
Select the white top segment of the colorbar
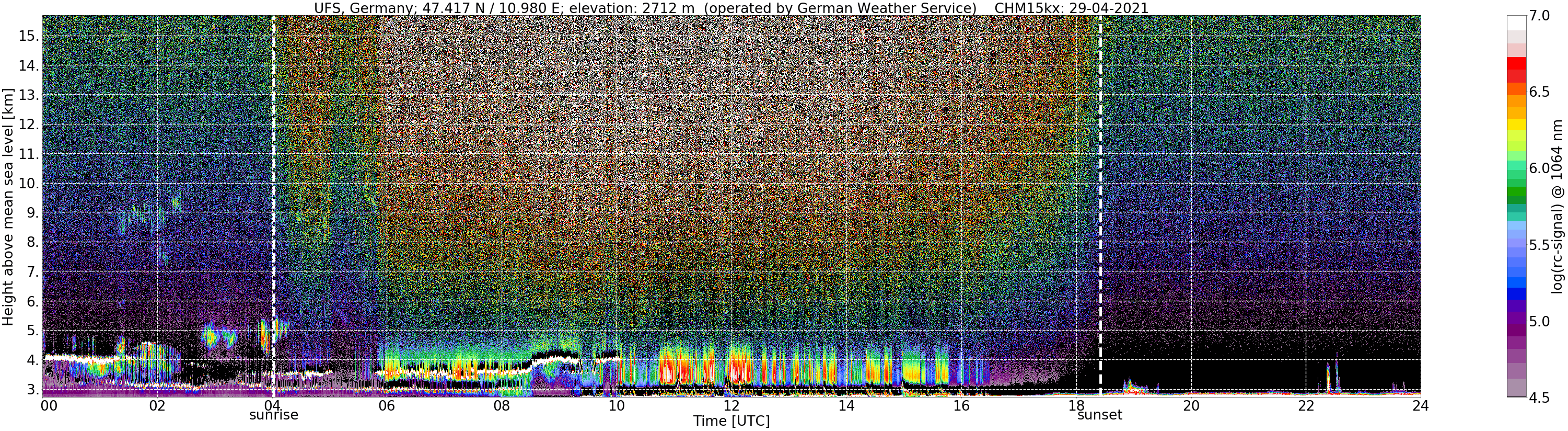coord(1516,22)
